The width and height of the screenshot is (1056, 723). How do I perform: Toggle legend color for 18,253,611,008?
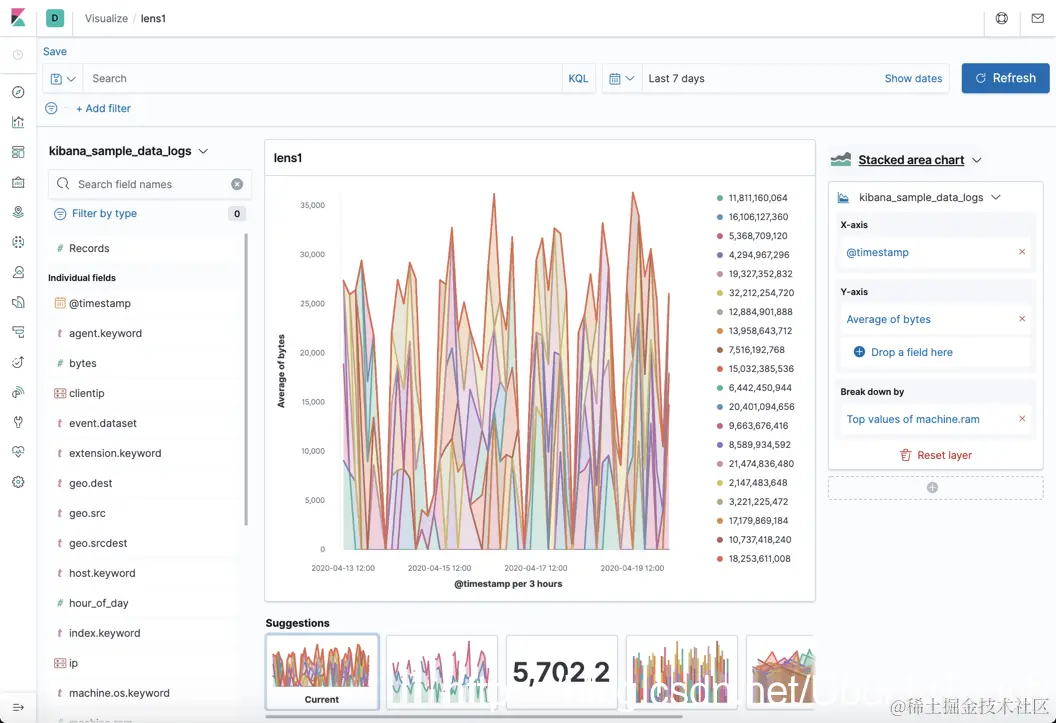point(720,559)
